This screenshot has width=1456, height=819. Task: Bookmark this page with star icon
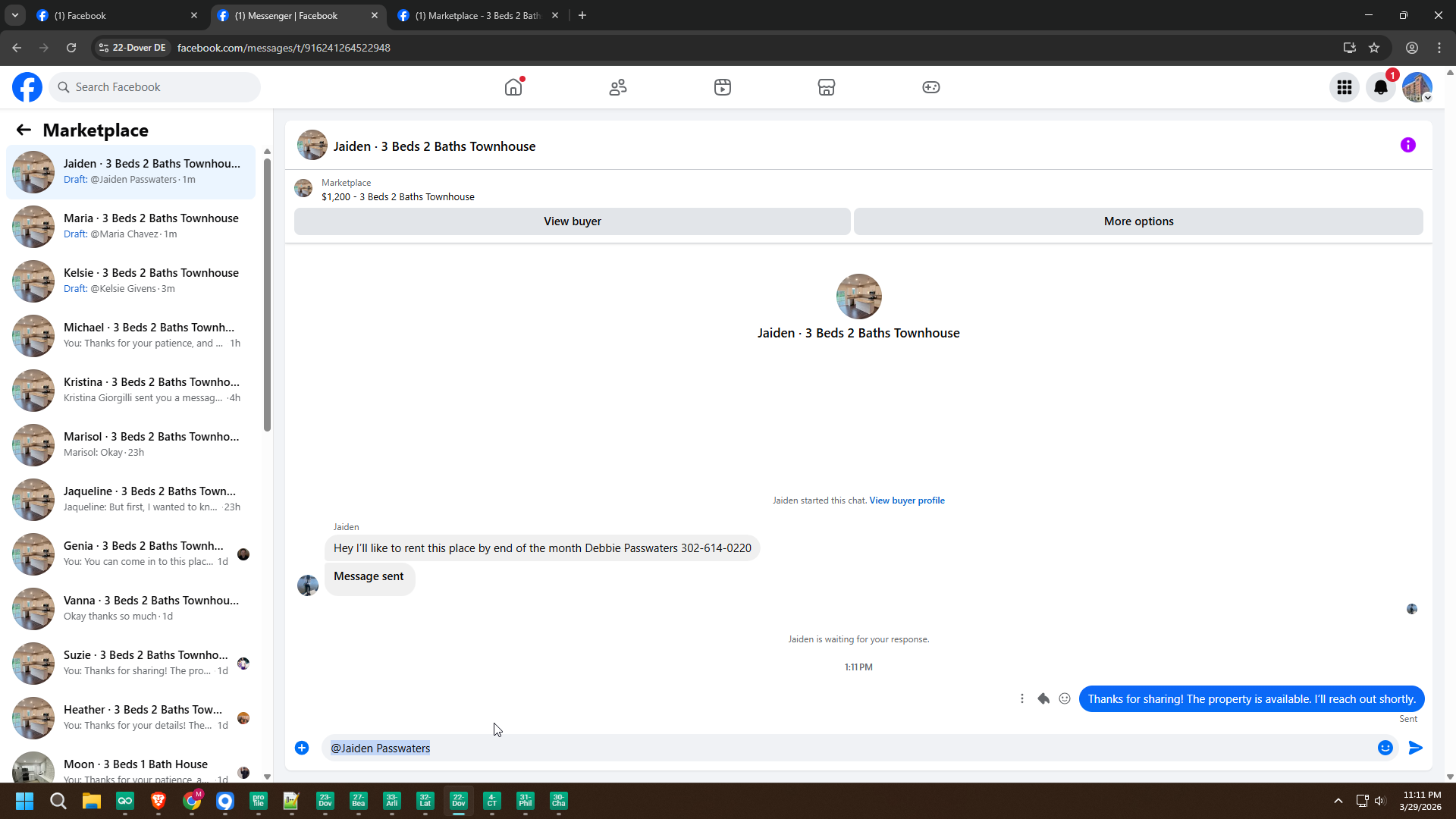1374,48
